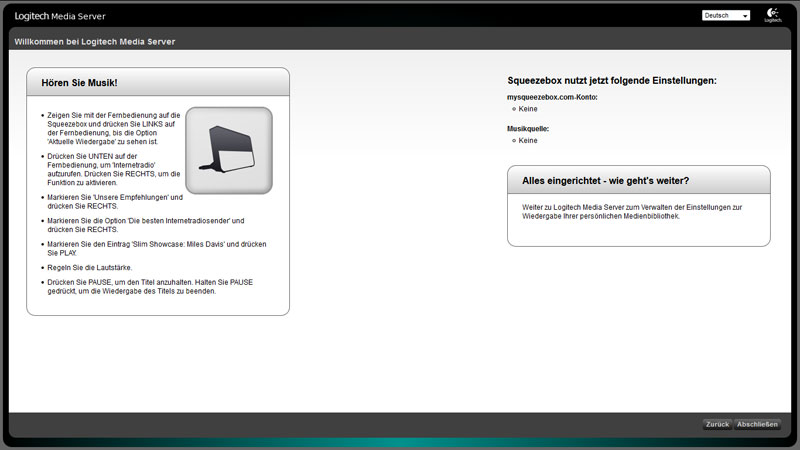This screenshot has height=450, width=800.
Task: Click 'Willkommen bei Logitech Media Server' header
Action: [95, 42]
